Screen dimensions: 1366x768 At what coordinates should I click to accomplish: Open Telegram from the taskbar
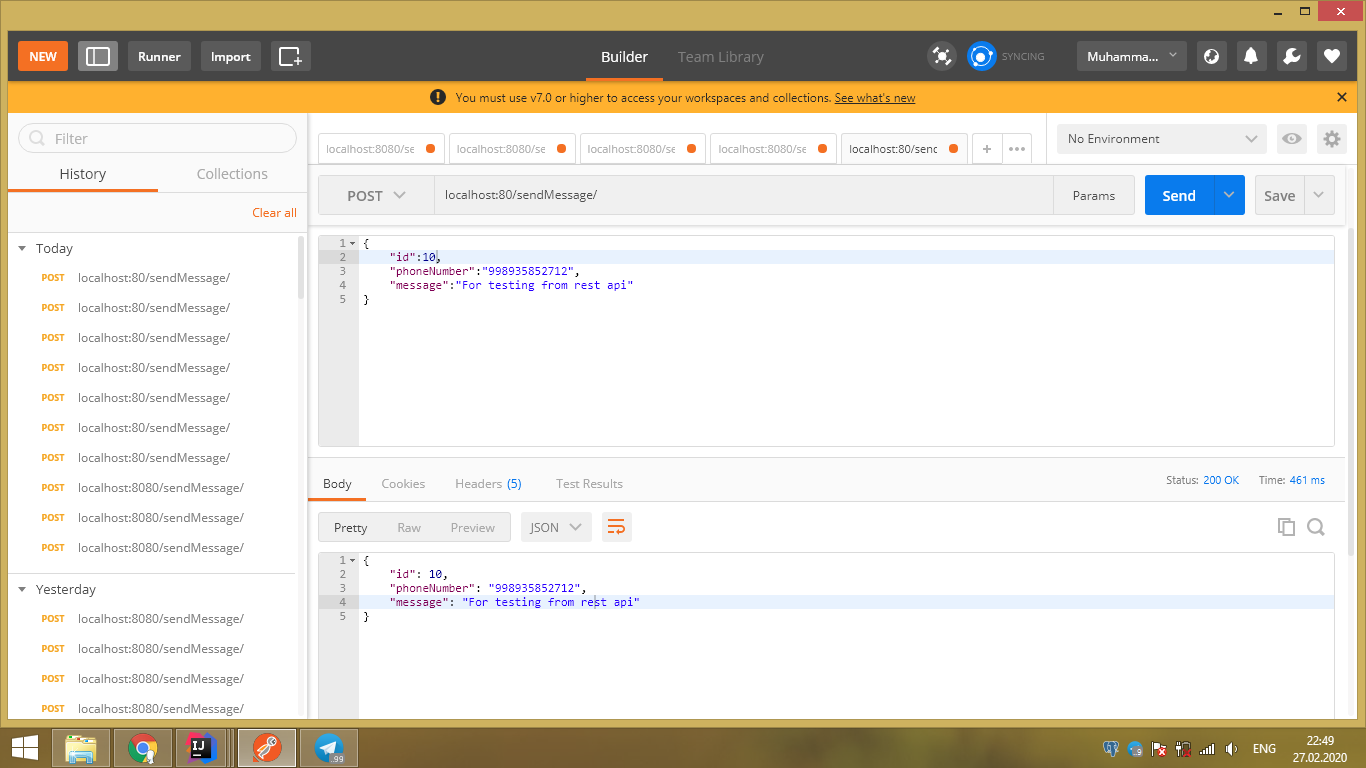(328, 748)
